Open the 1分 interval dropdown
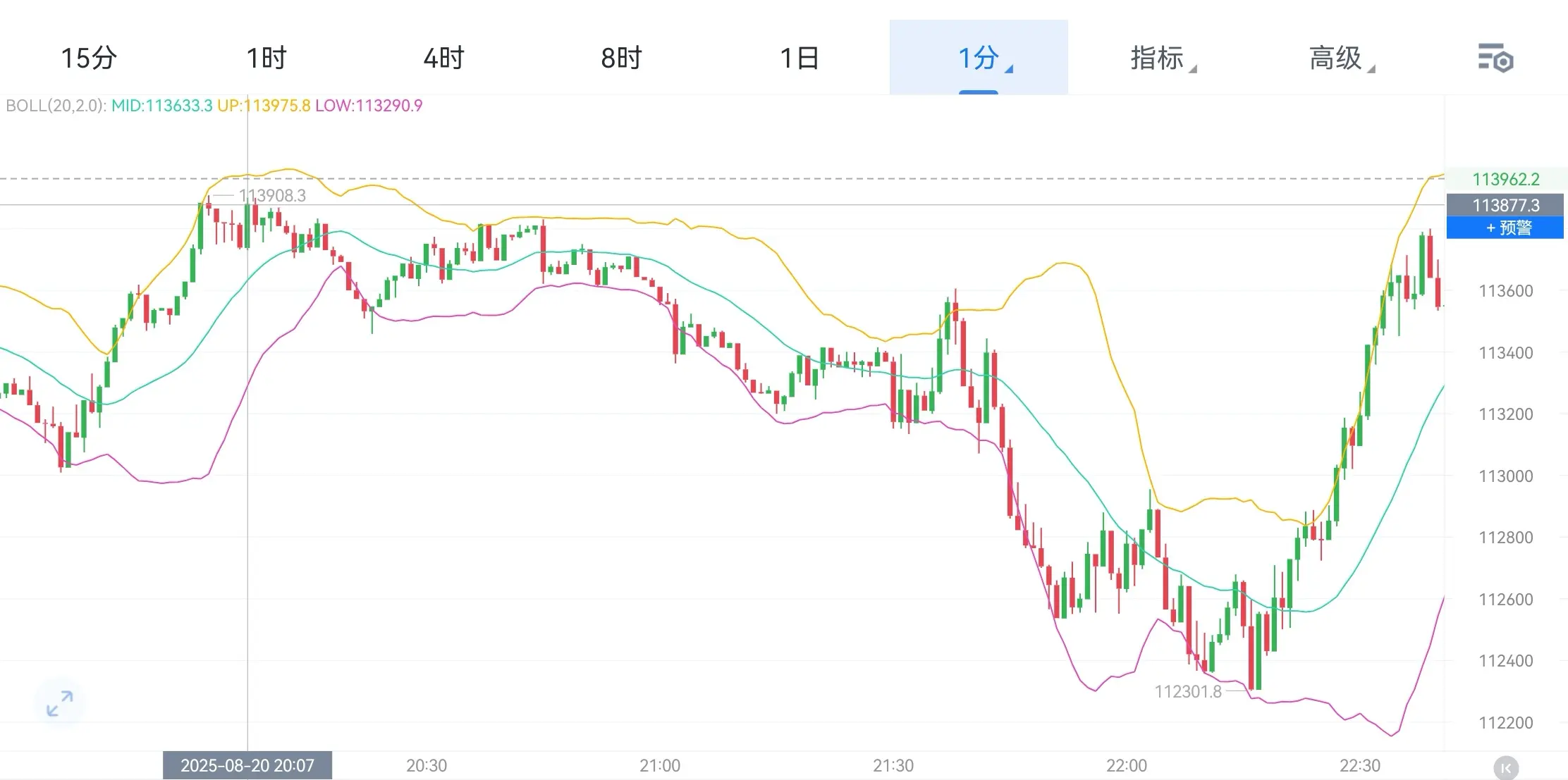1568x780 pixels. (979, 58)
